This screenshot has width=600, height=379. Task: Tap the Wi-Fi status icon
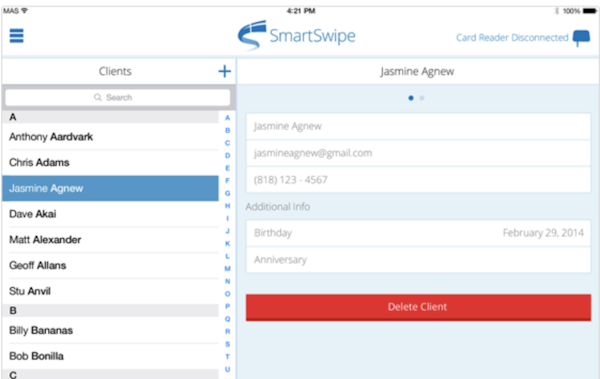[x=24, y=11]
